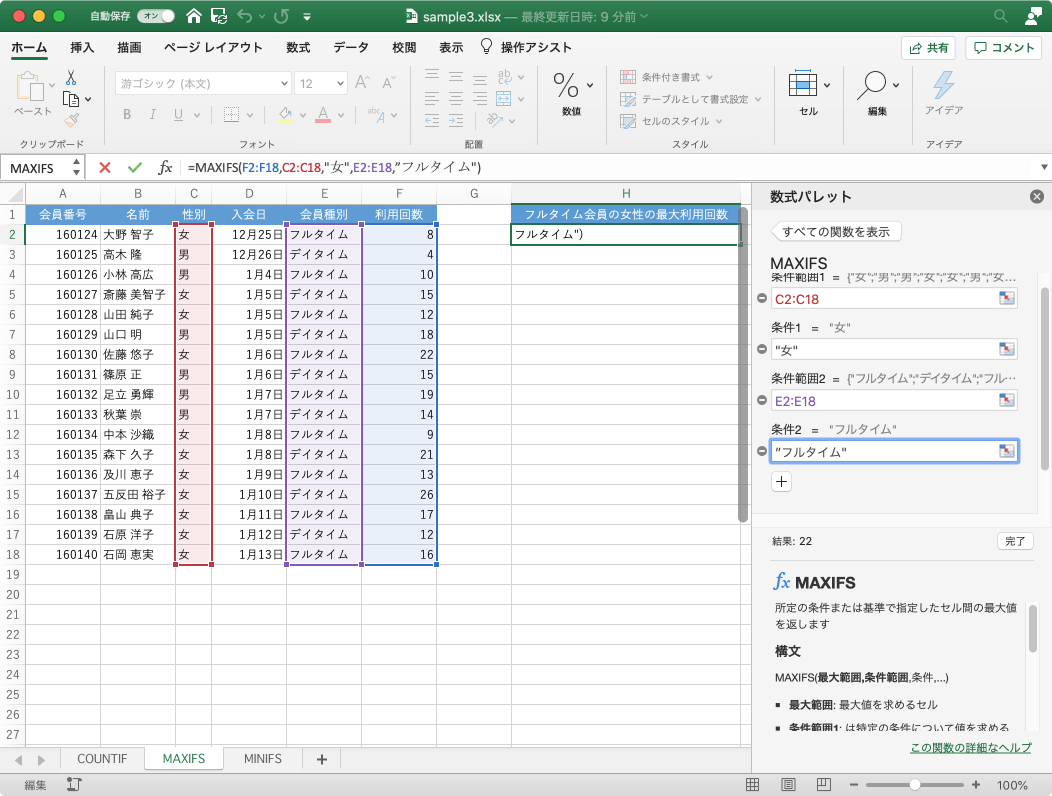Remove the E2:E18 criteria range argument
Screen dimensions: 1052x796
tap(761, 400)
